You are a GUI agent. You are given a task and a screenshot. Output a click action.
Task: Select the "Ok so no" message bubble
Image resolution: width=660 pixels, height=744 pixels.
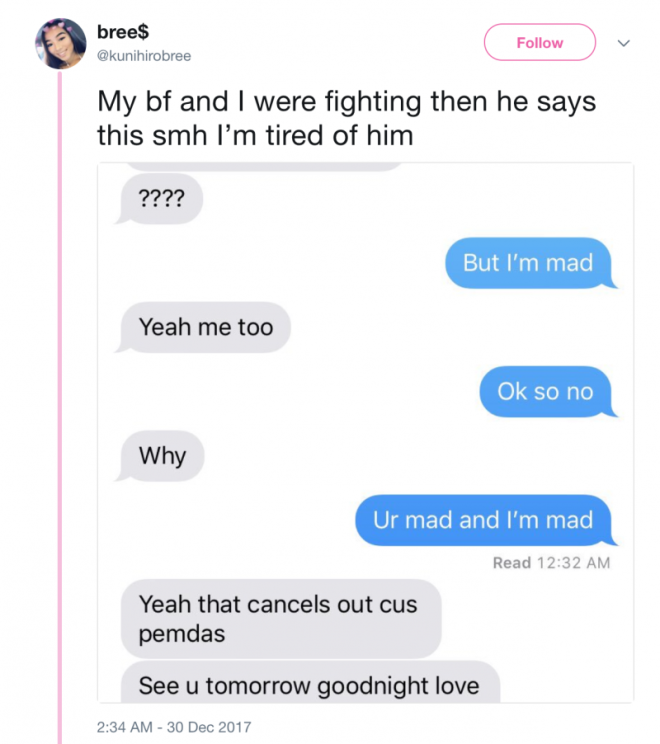point(548,392)
